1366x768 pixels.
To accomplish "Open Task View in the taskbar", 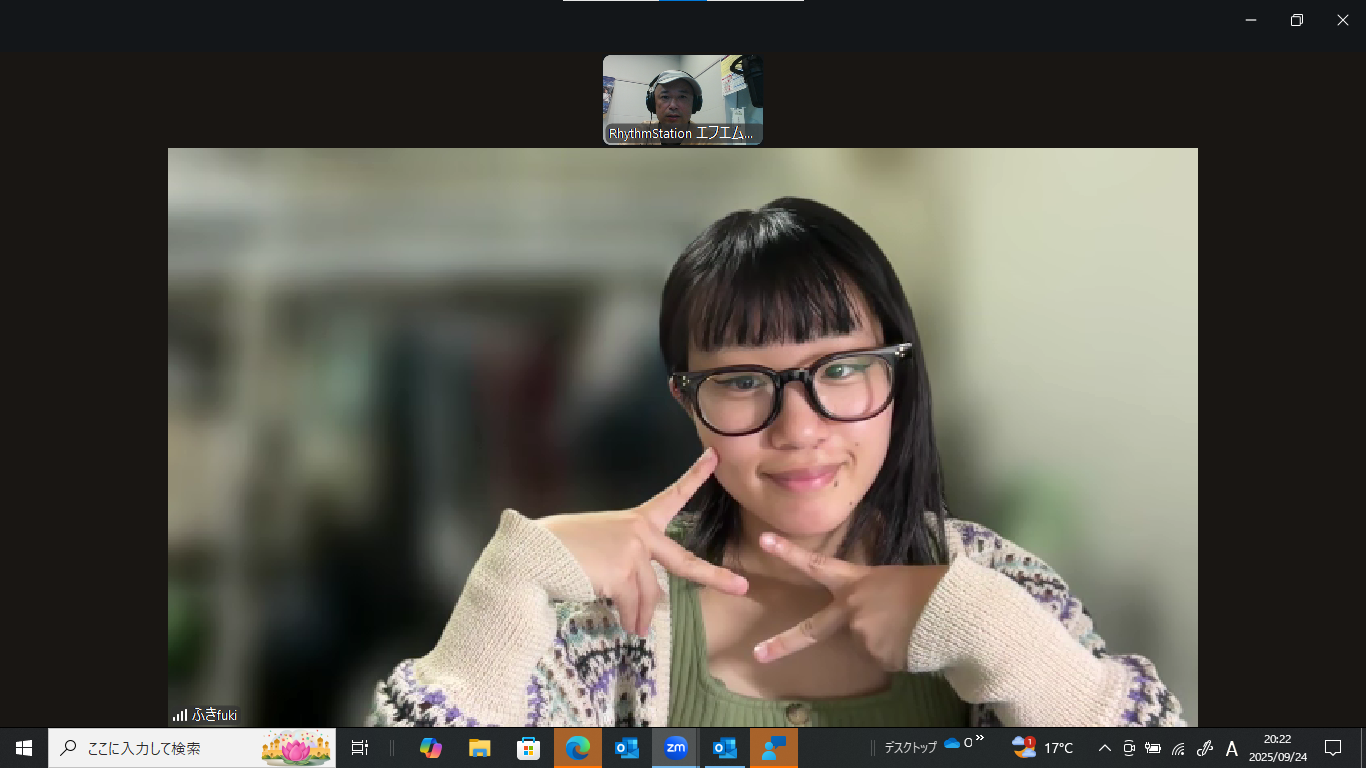I will click(360, 748).
